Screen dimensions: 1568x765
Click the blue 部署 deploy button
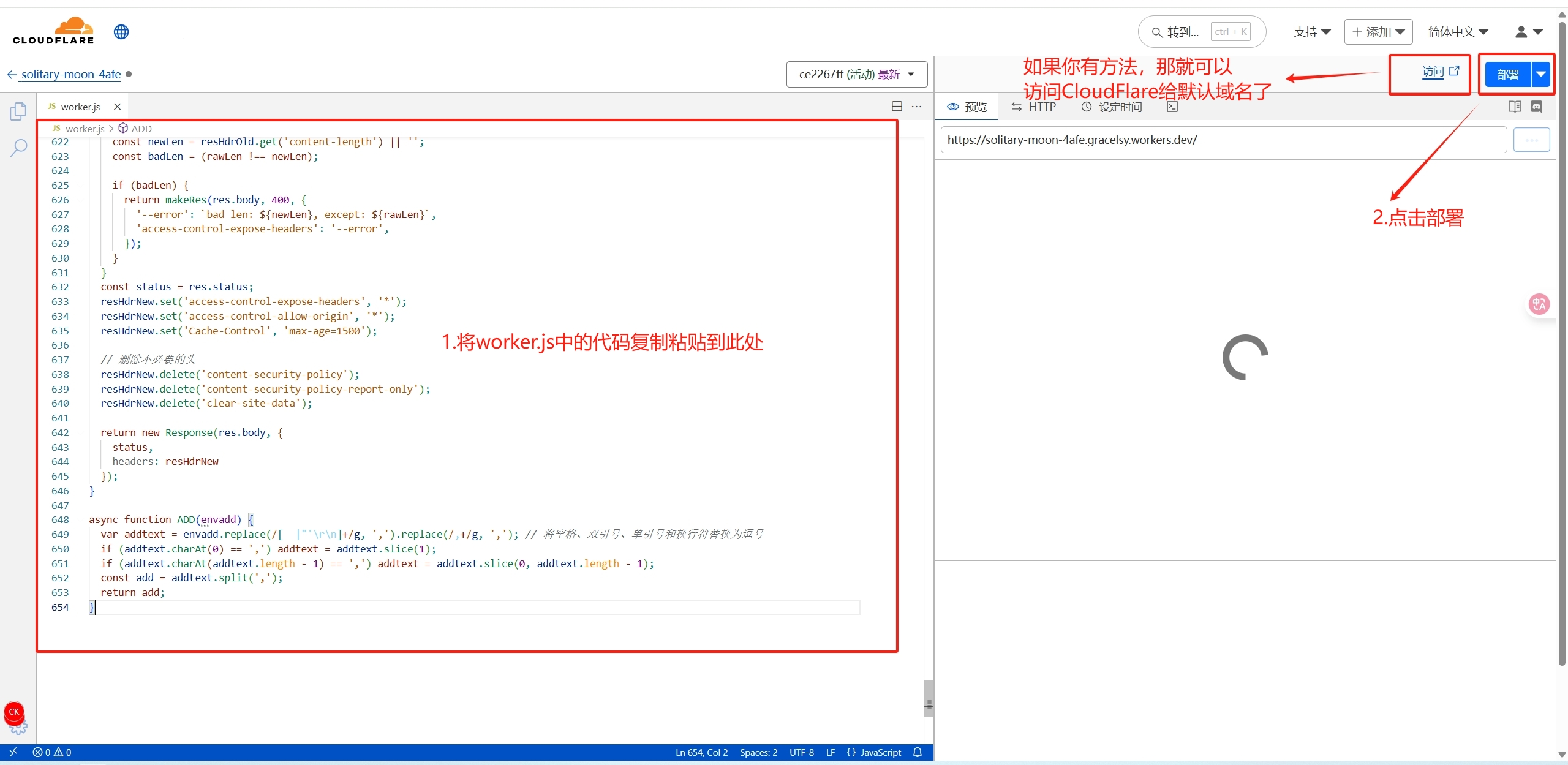[x=1507, y=75]
